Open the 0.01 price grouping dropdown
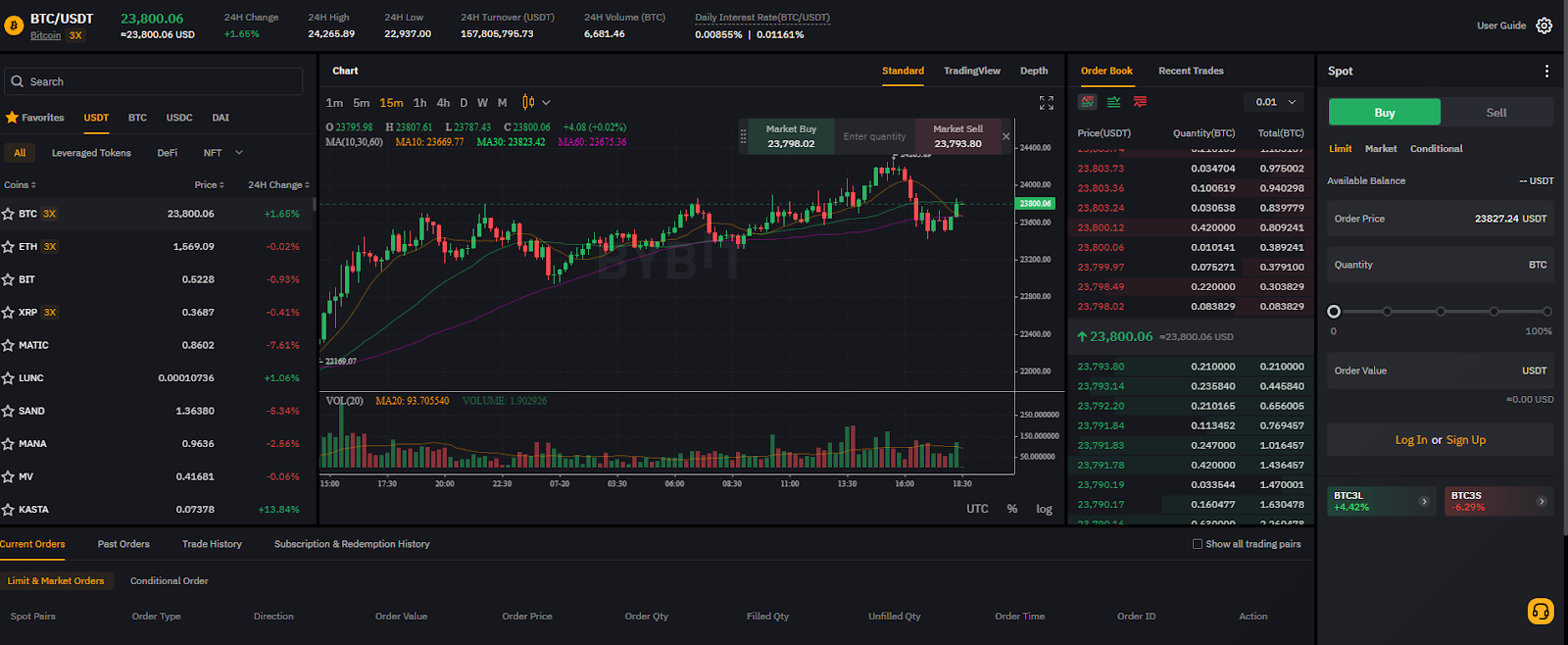The height and width of the screenshot is (645, 1568). tap(1275, 102)
